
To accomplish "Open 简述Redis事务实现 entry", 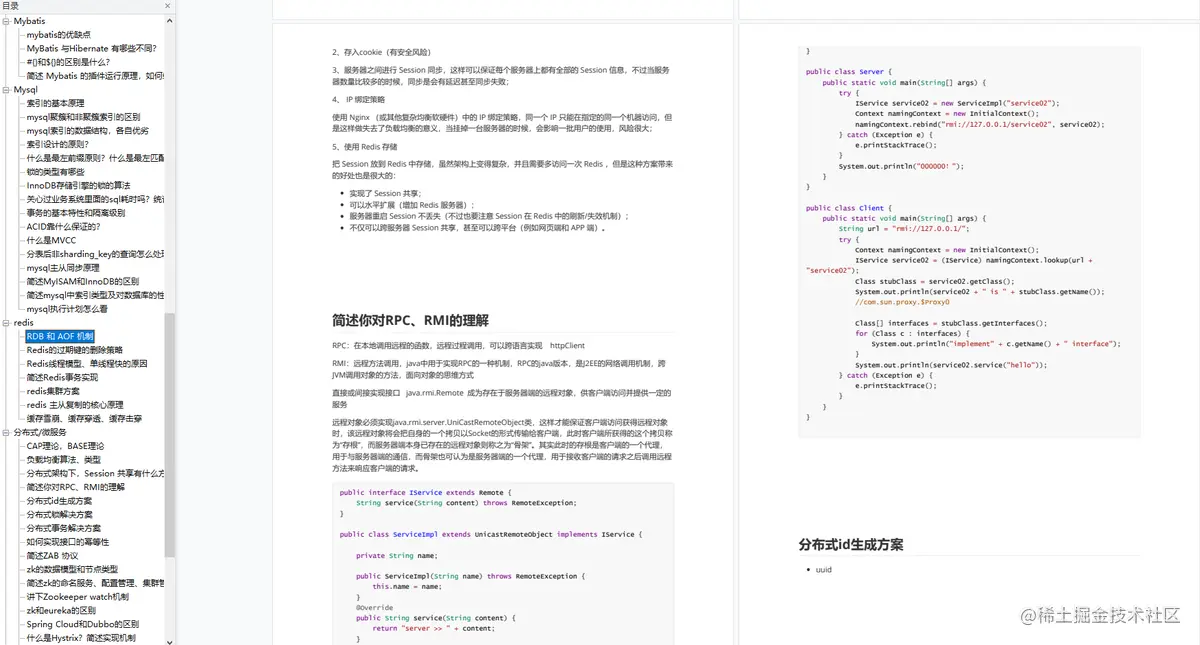I will (x=62, y=378).
